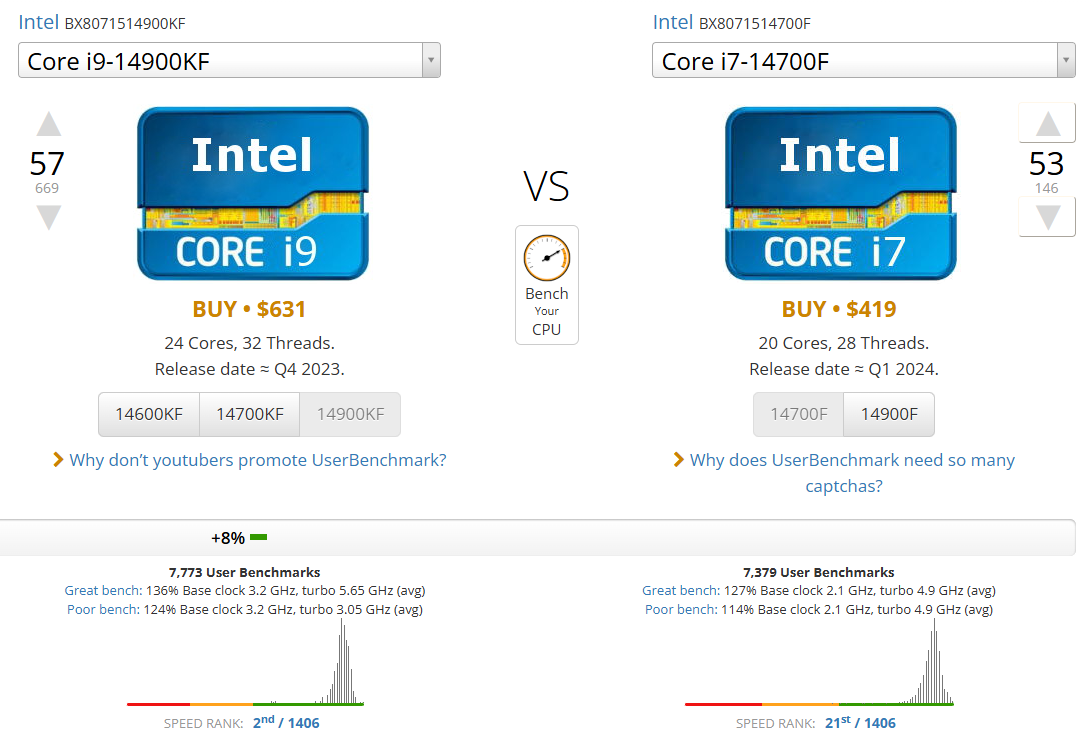This screenshot has height=740, width=1086.
Task: Switch to the 14600KF variant
Action: point(149,414)
